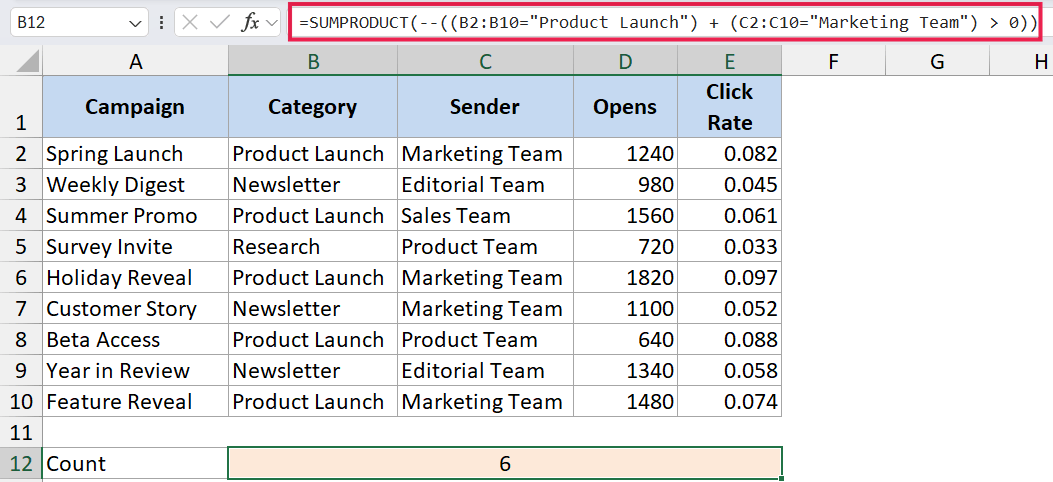
Task: Select column E header
Action: click(730, 62)
